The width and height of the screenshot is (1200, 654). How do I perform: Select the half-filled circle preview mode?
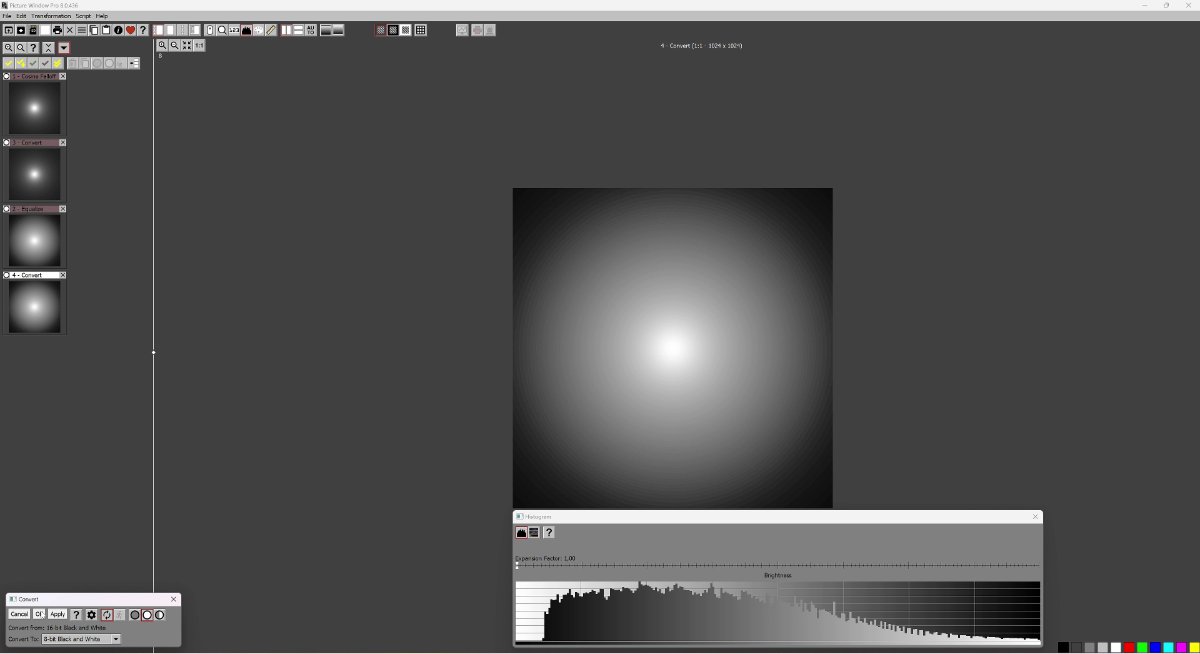[160, 615]
